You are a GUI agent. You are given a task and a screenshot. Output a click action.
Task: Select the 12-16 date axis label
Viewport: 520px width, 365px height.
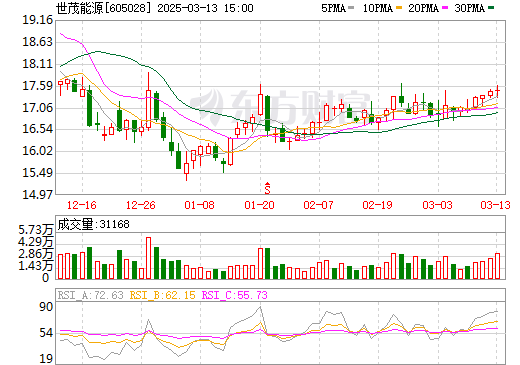(82, 205)
